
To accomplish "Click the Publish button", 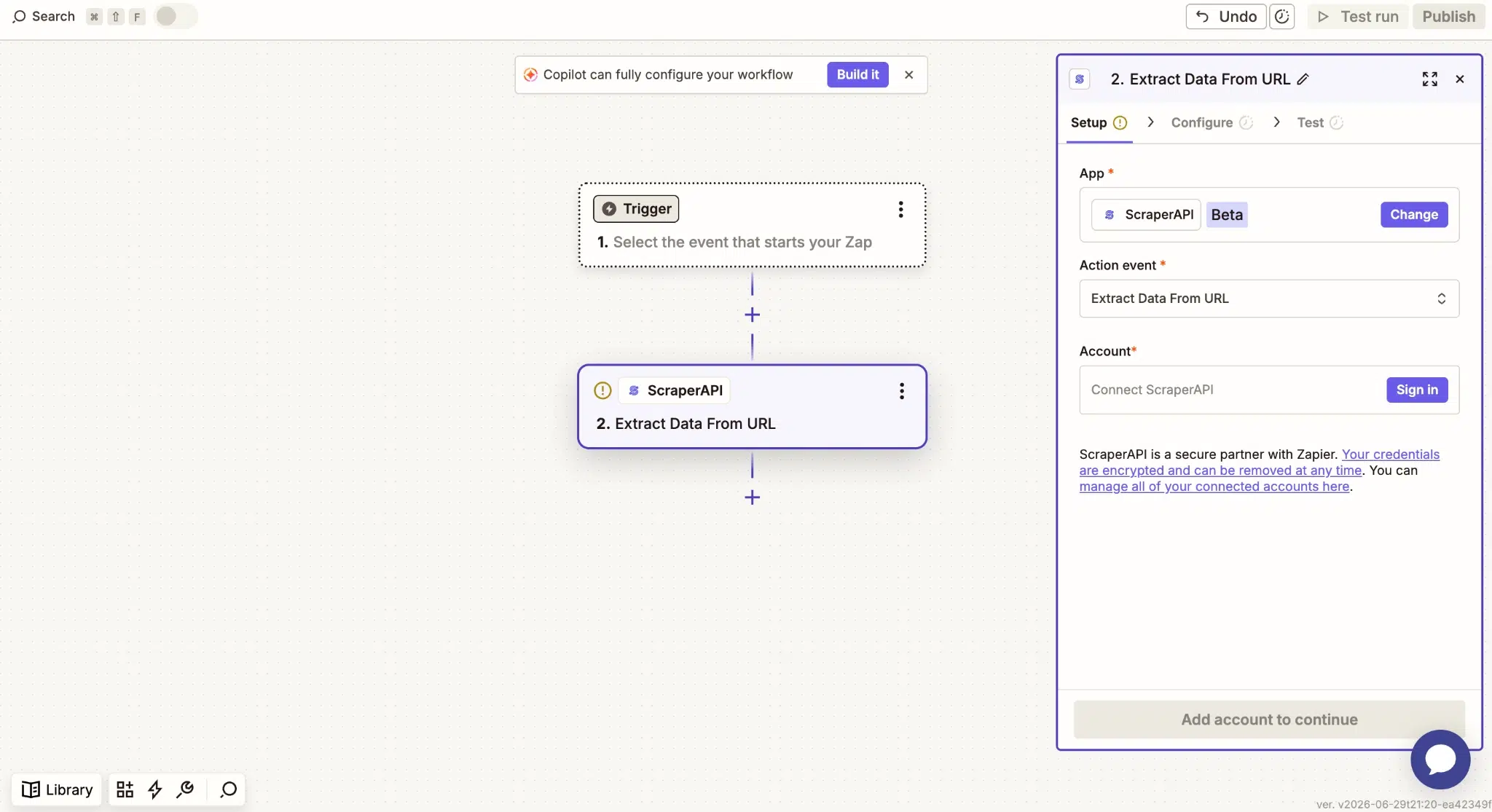I will pos(1448,16).
